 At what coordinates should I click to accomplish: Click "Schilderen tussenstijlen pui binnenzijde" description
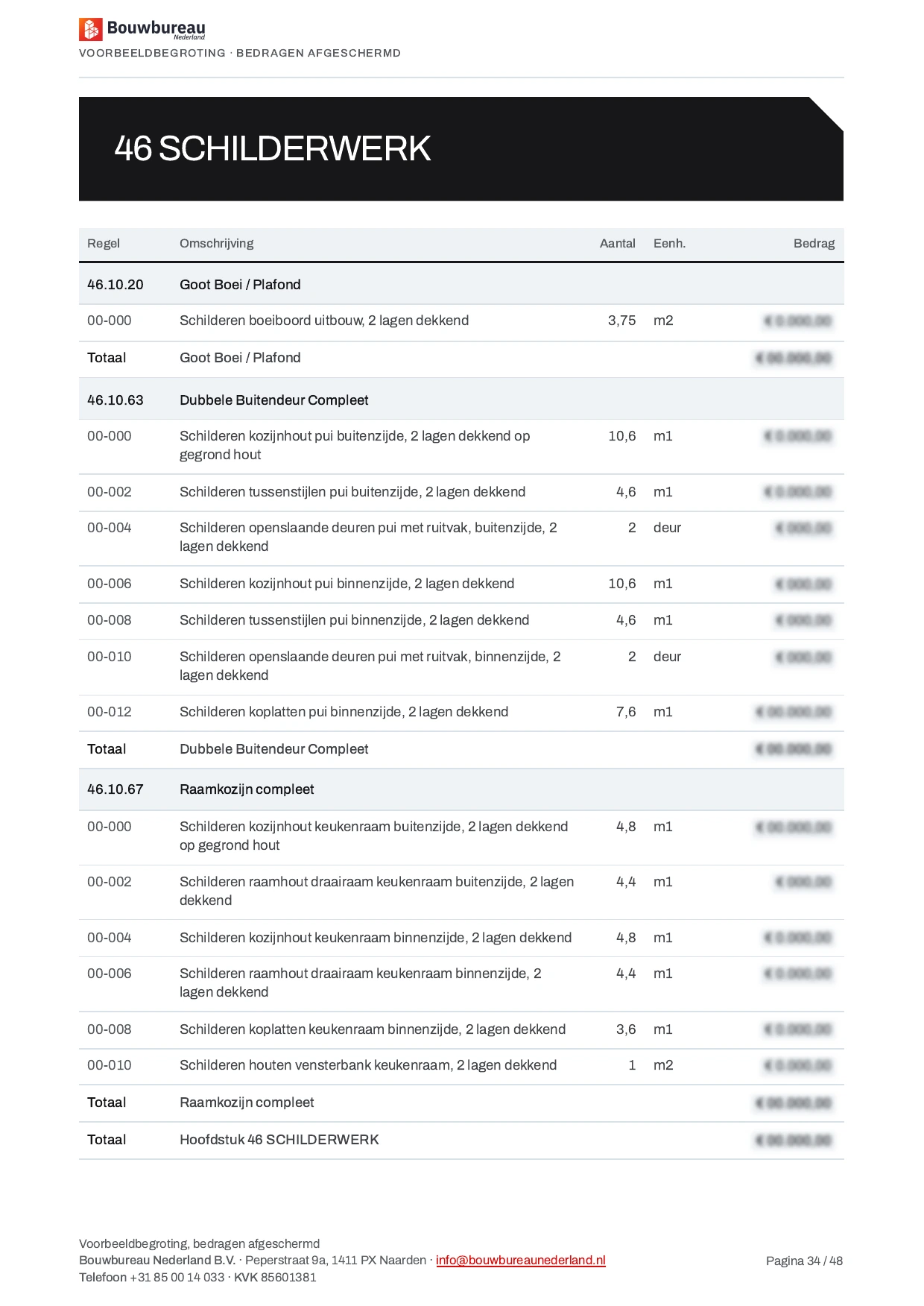pos(354,620)
